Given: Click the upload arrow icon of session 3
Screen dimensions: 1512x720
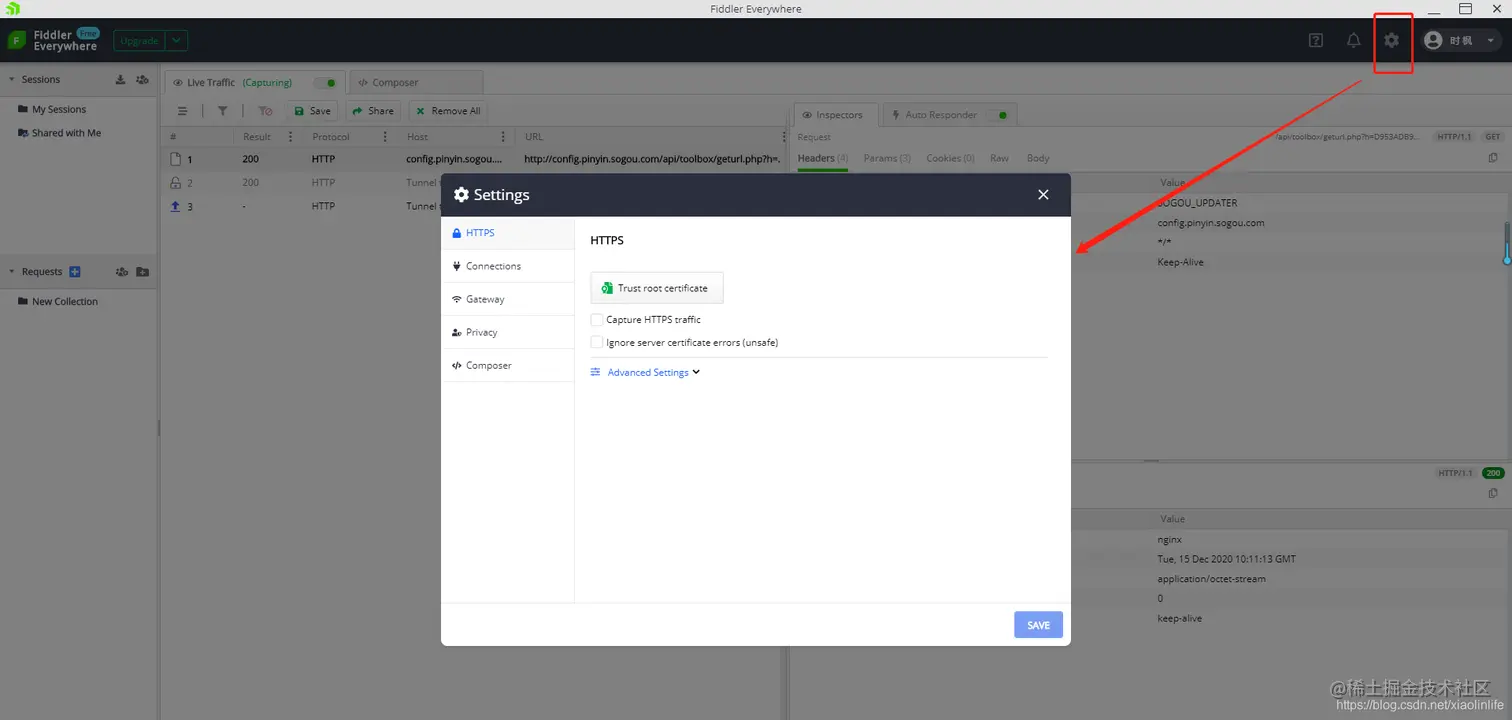Looking at the screenshot, I should tap(176, 206).
